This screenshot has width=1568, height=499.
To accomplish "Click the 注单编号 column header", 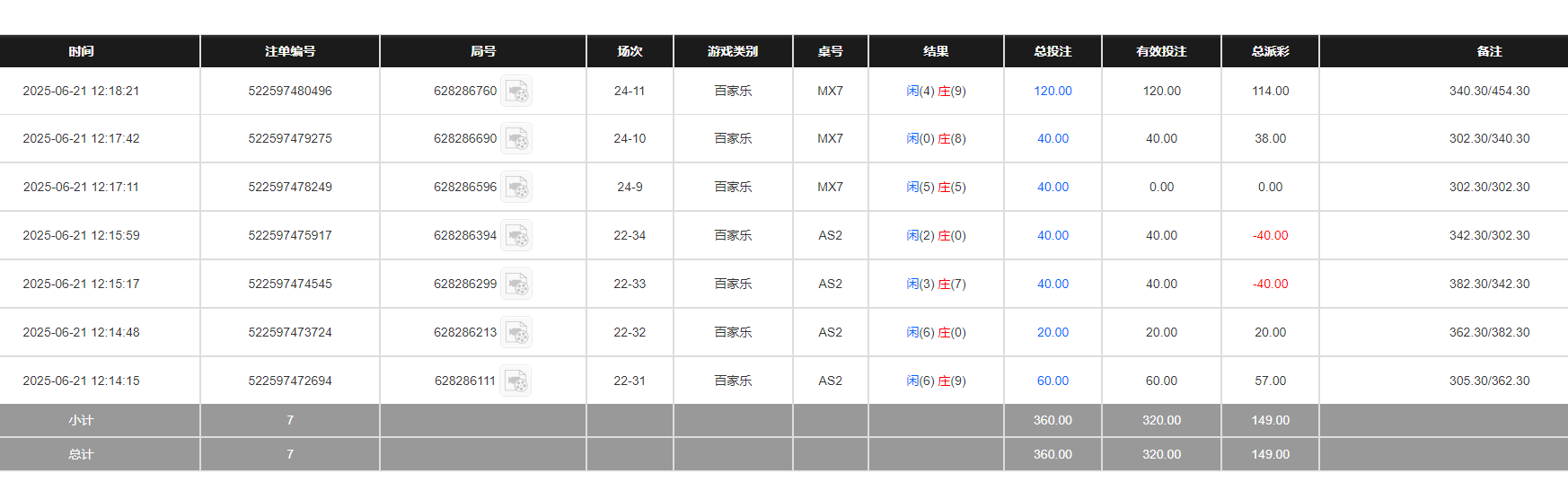I will tap(290, 51).
